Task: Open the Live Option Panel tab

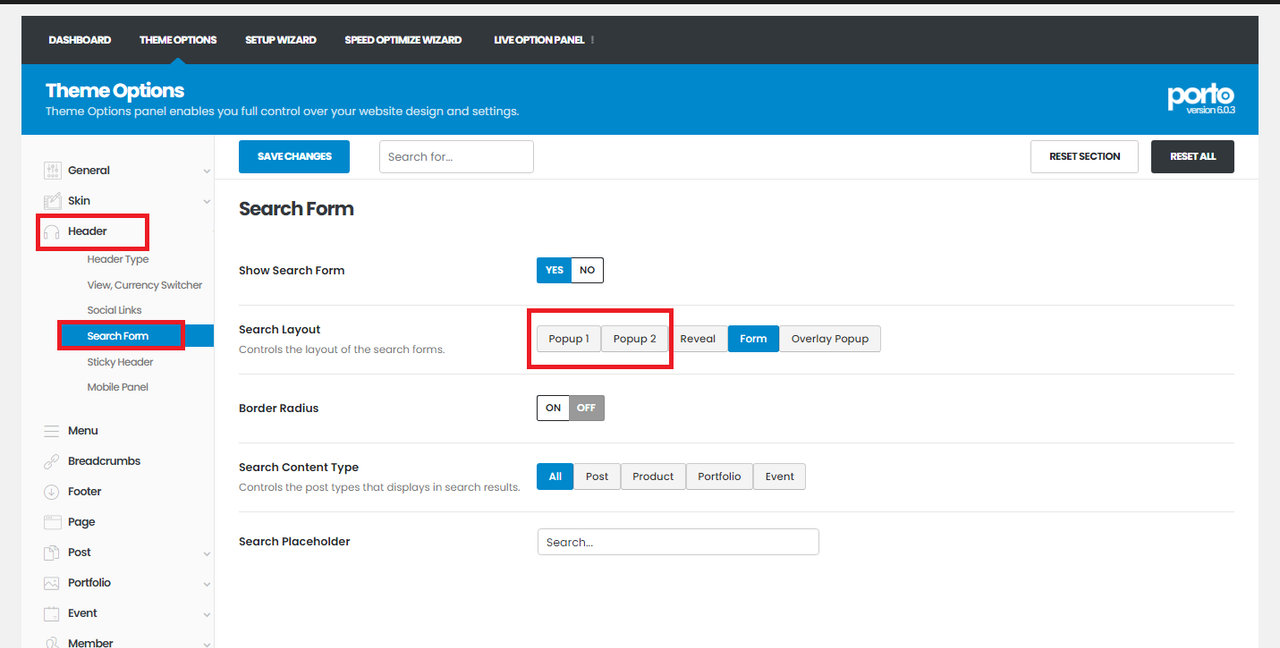Action: pos(540,40)
